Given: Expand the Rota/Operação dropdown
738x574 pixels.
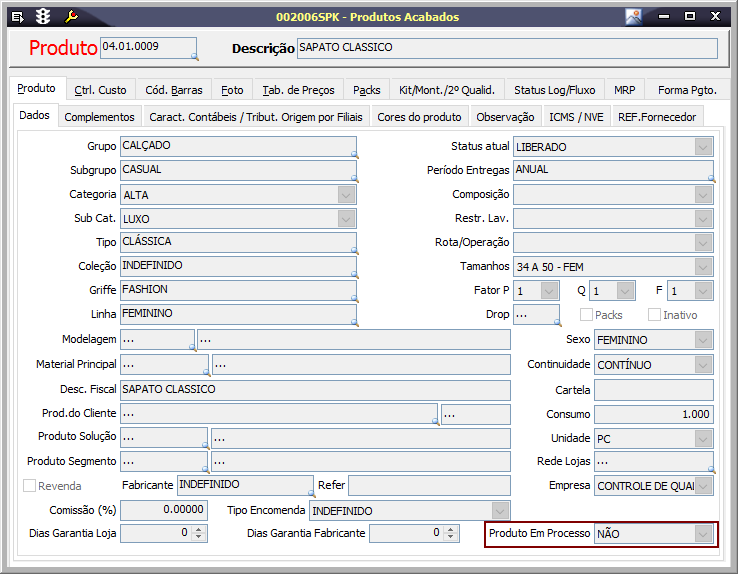Looking at the screenshot, I should 703,243.
